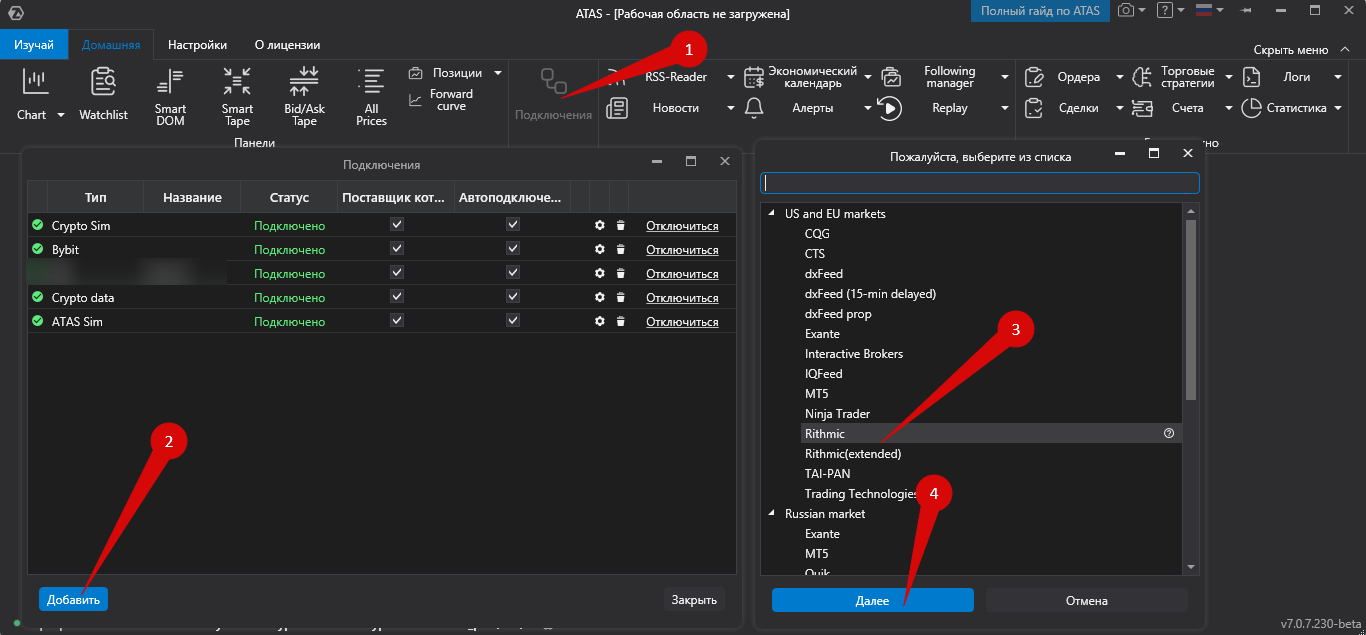
Task: Click the Сделки clipboard icon
Action: (x=1036, y=107)
